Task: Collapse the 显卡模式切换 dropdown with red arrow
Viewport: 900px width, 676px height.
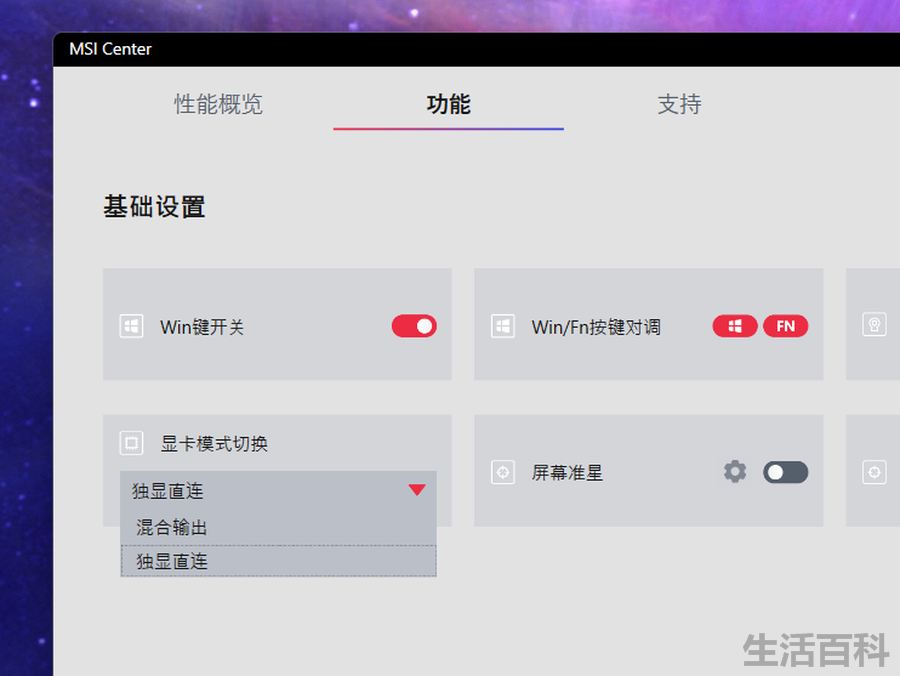Action: coord(417,489)
